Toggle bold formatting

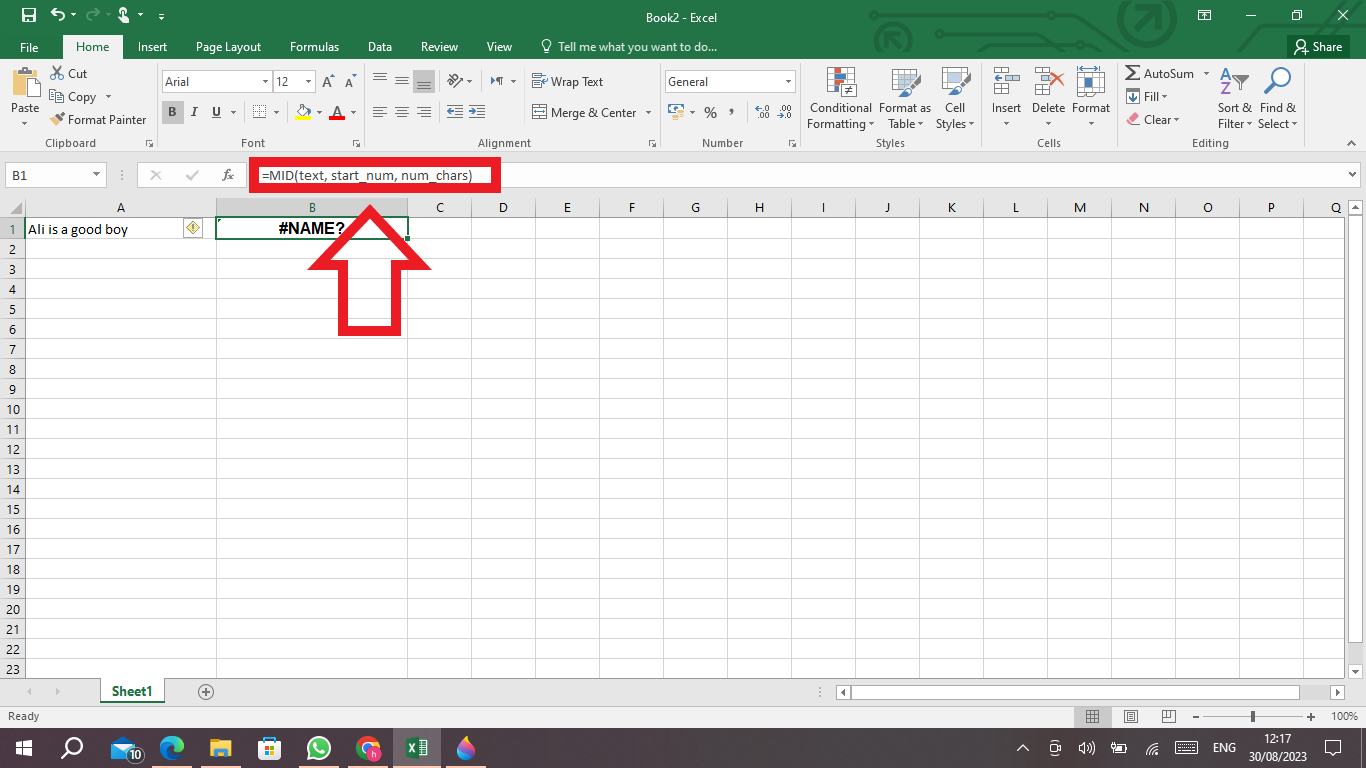[172, 112]
